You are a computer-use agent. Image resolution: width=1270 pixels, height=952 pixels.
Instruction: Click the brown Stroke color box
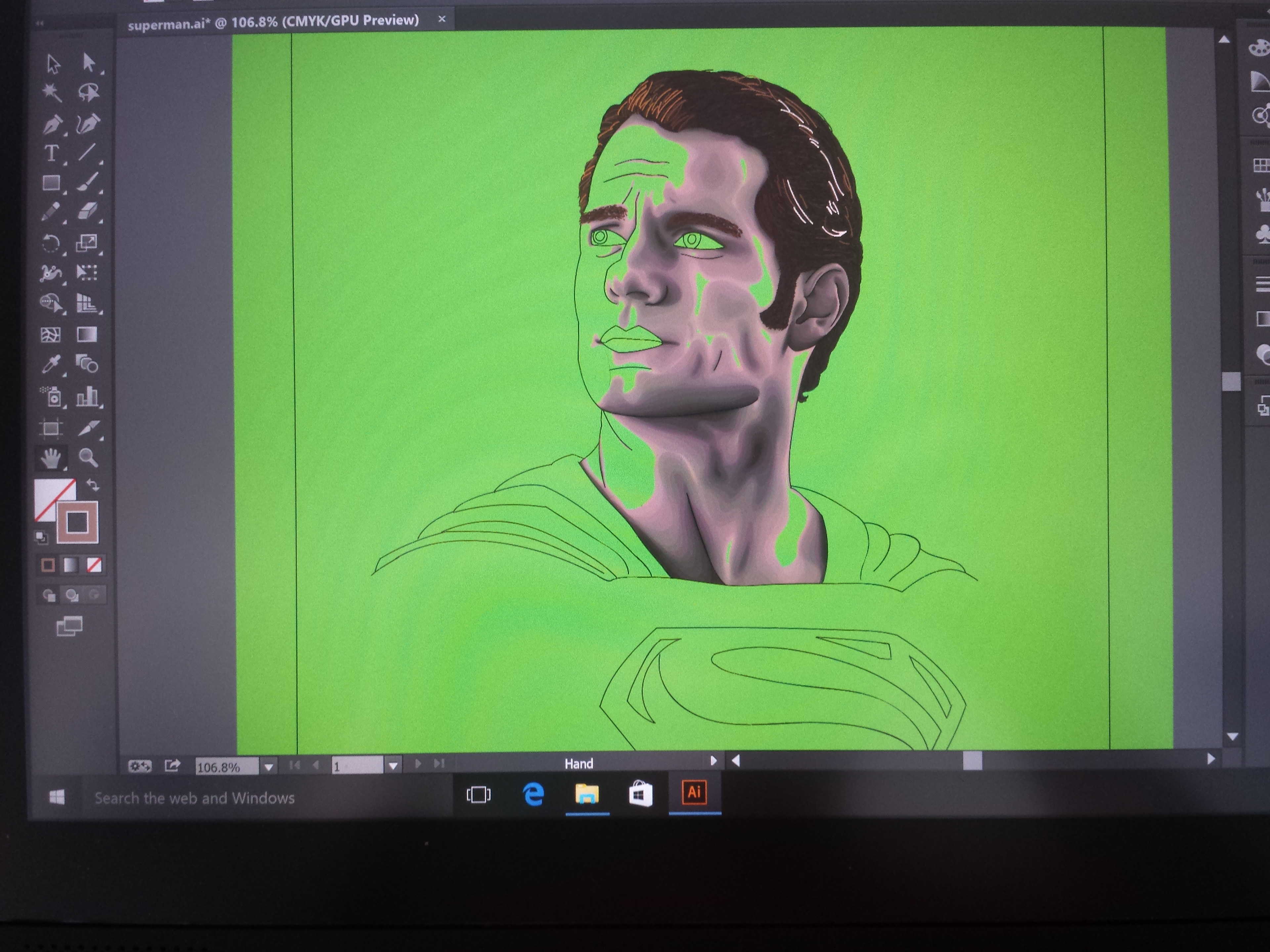coord(77,523)
